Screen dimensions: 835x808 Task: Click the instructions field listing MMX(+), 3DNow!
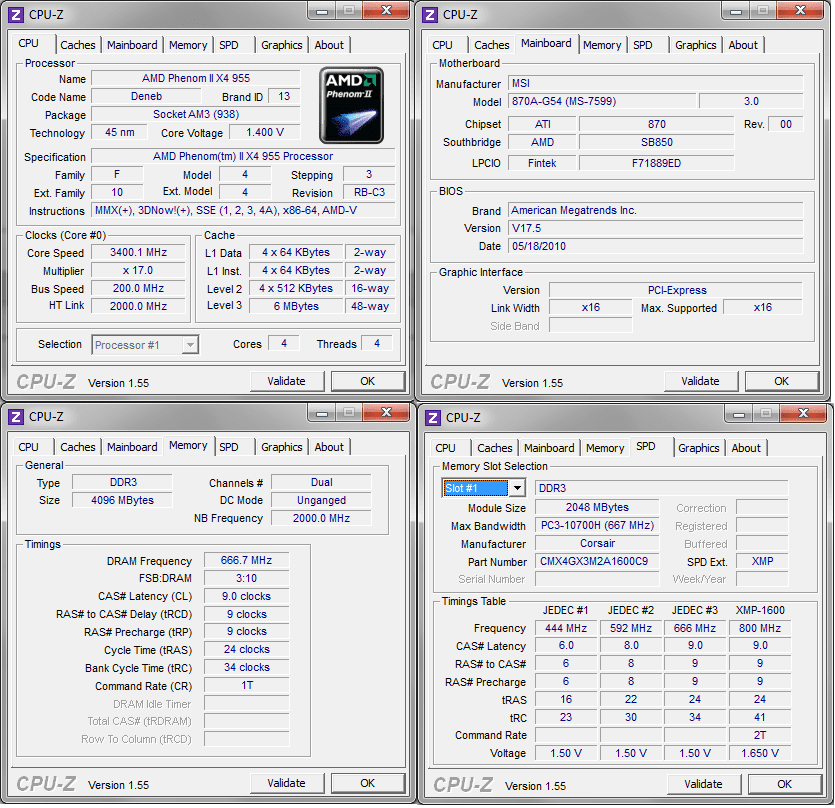pyautogui.click(x=243, y=210)
